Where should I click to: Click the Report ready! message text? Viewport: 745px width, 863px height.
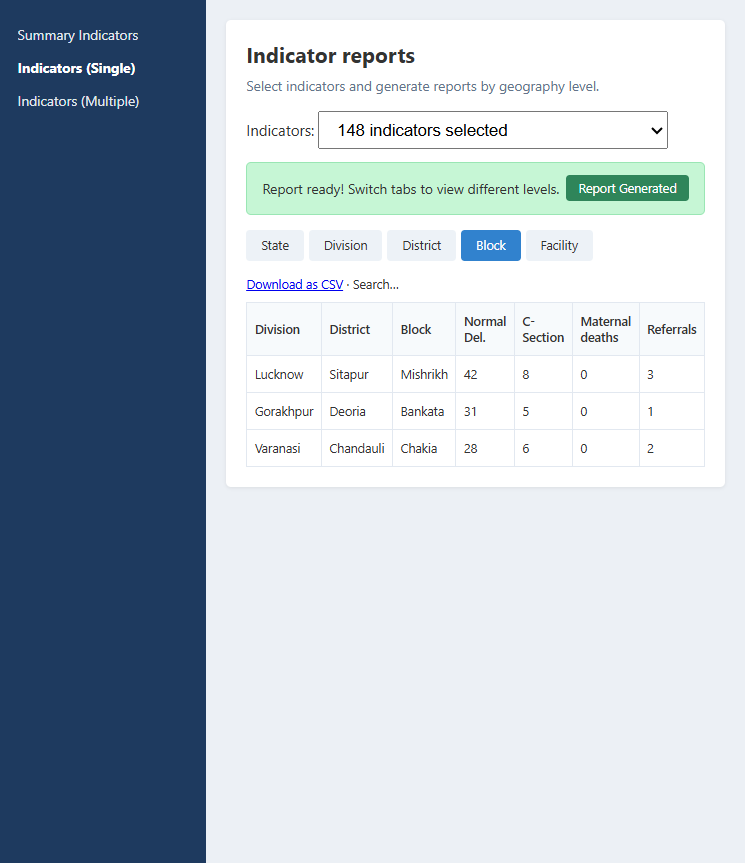[x=410, y=189]
